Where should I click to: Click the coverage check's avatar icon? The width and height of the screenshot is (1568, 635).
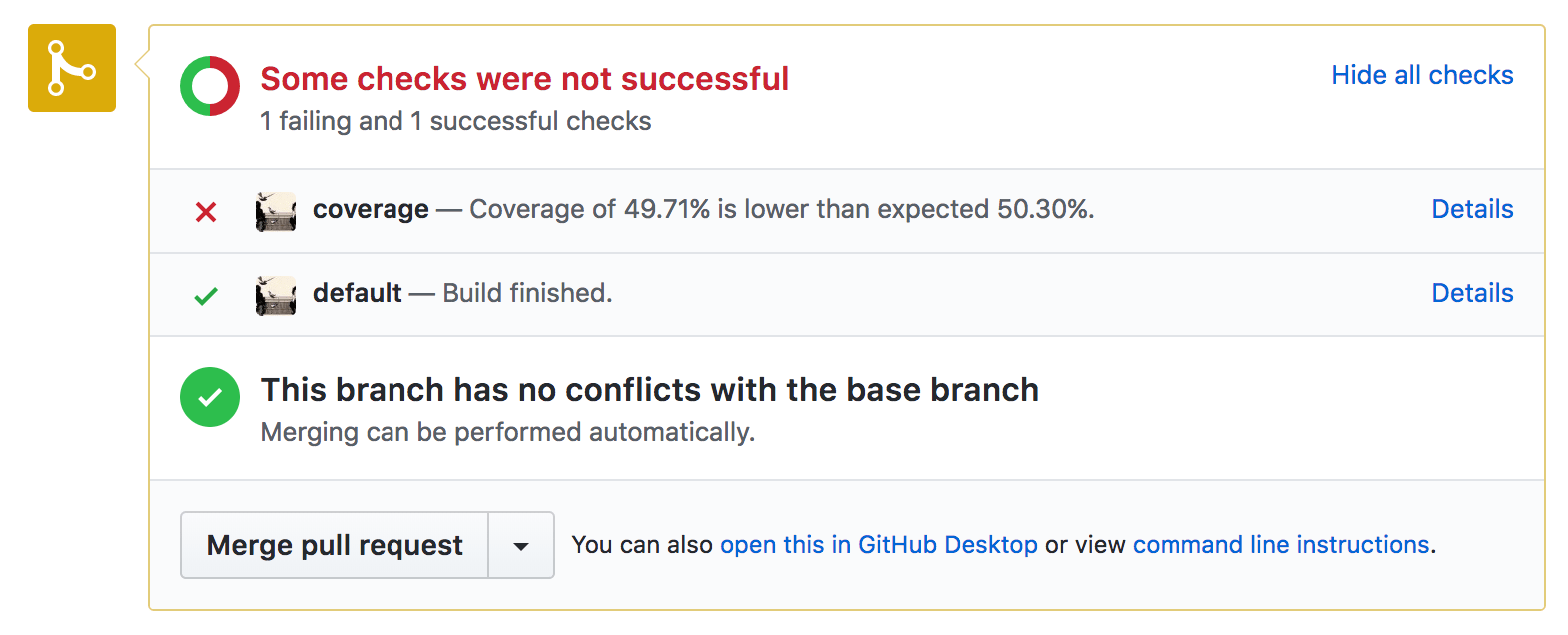click(277, 211)
